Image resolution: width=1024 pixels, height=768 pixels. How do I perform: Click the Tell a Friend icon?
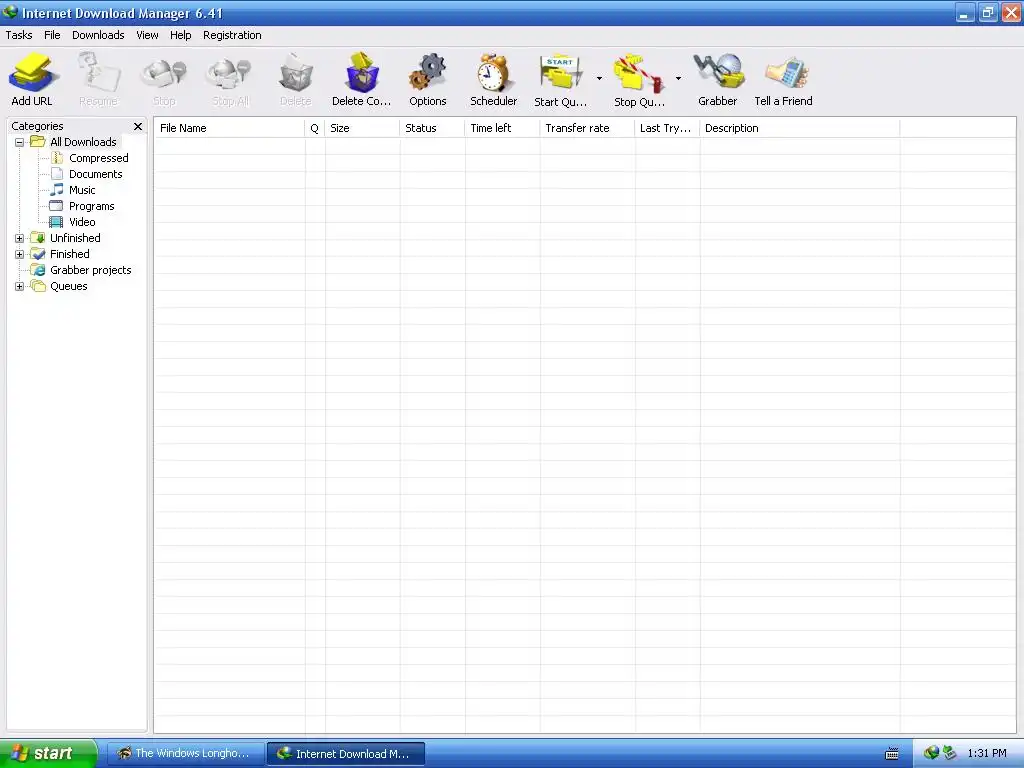point(786,73)
